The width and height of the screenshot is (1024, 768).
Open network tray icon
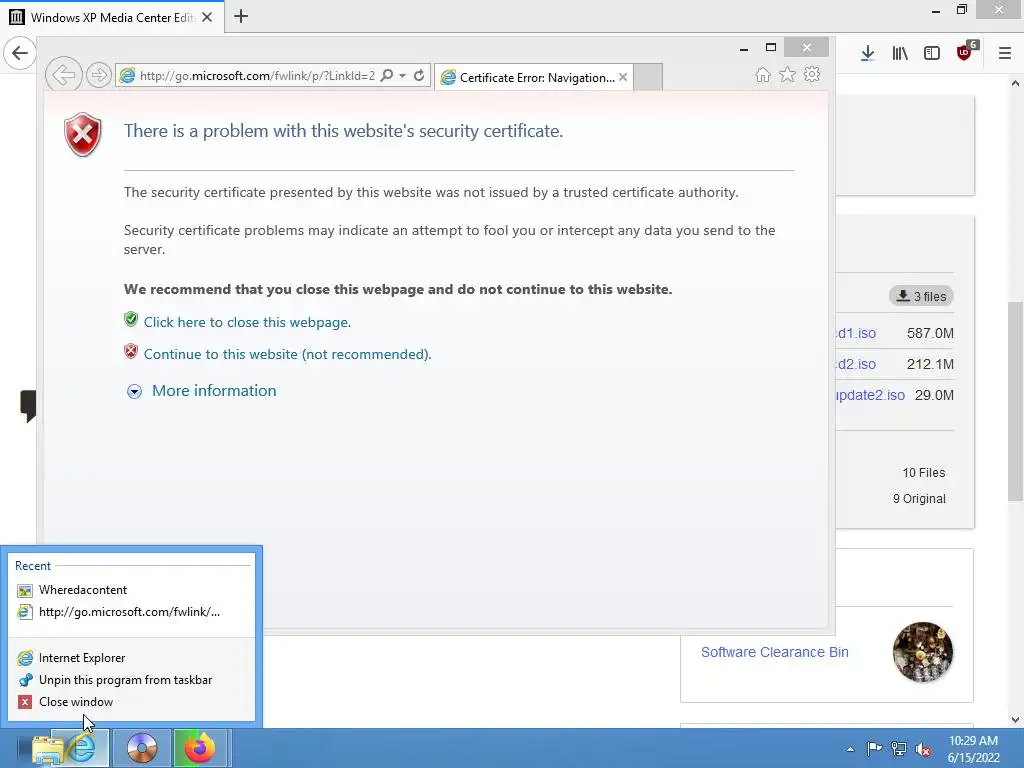[x=899, y=749]
